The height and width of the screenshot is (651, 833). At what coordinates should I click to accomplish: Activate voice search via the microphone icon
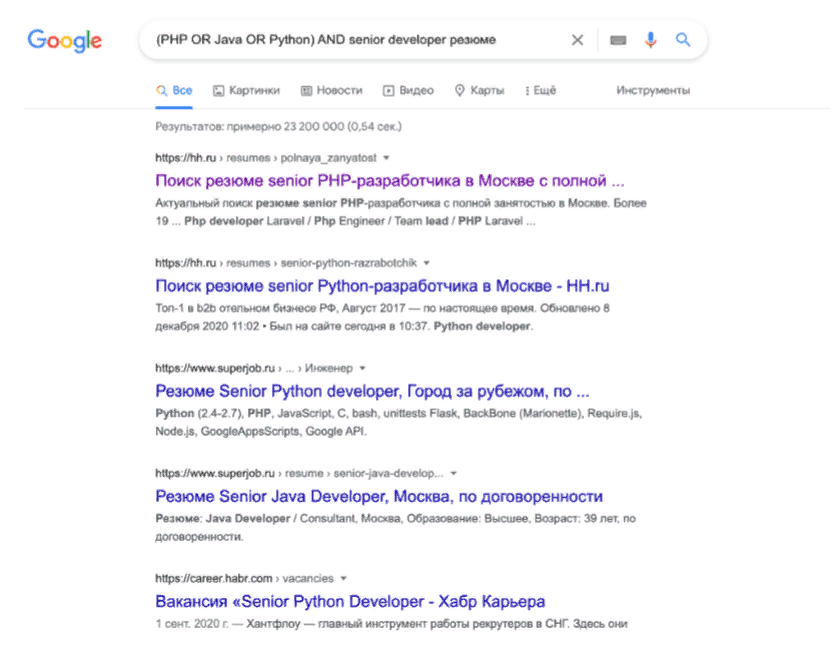pos(651,39)
